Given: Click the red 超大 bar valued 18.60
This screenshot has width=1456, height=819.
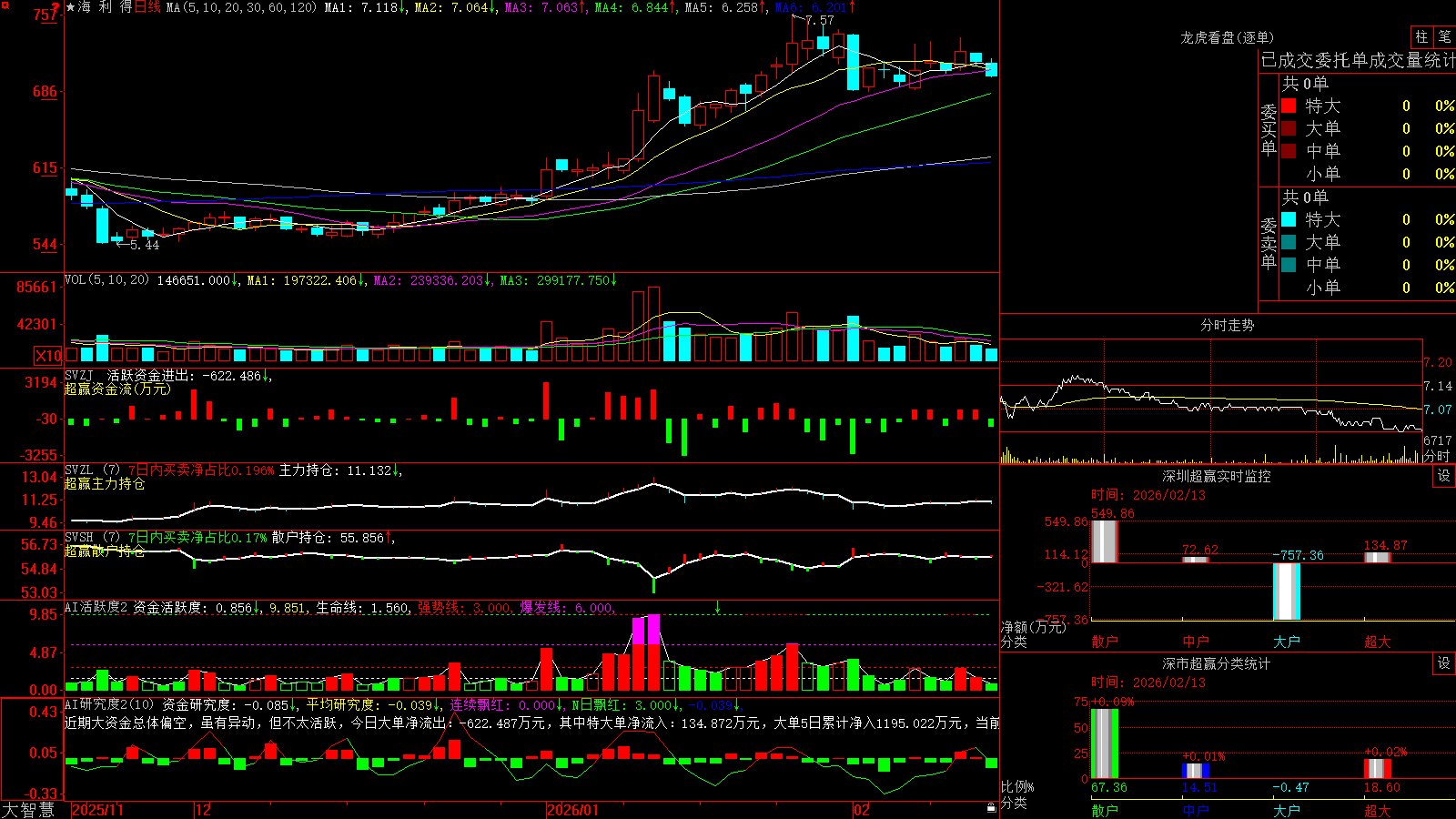Looking at the screenshot, I should coord(1377,769).
